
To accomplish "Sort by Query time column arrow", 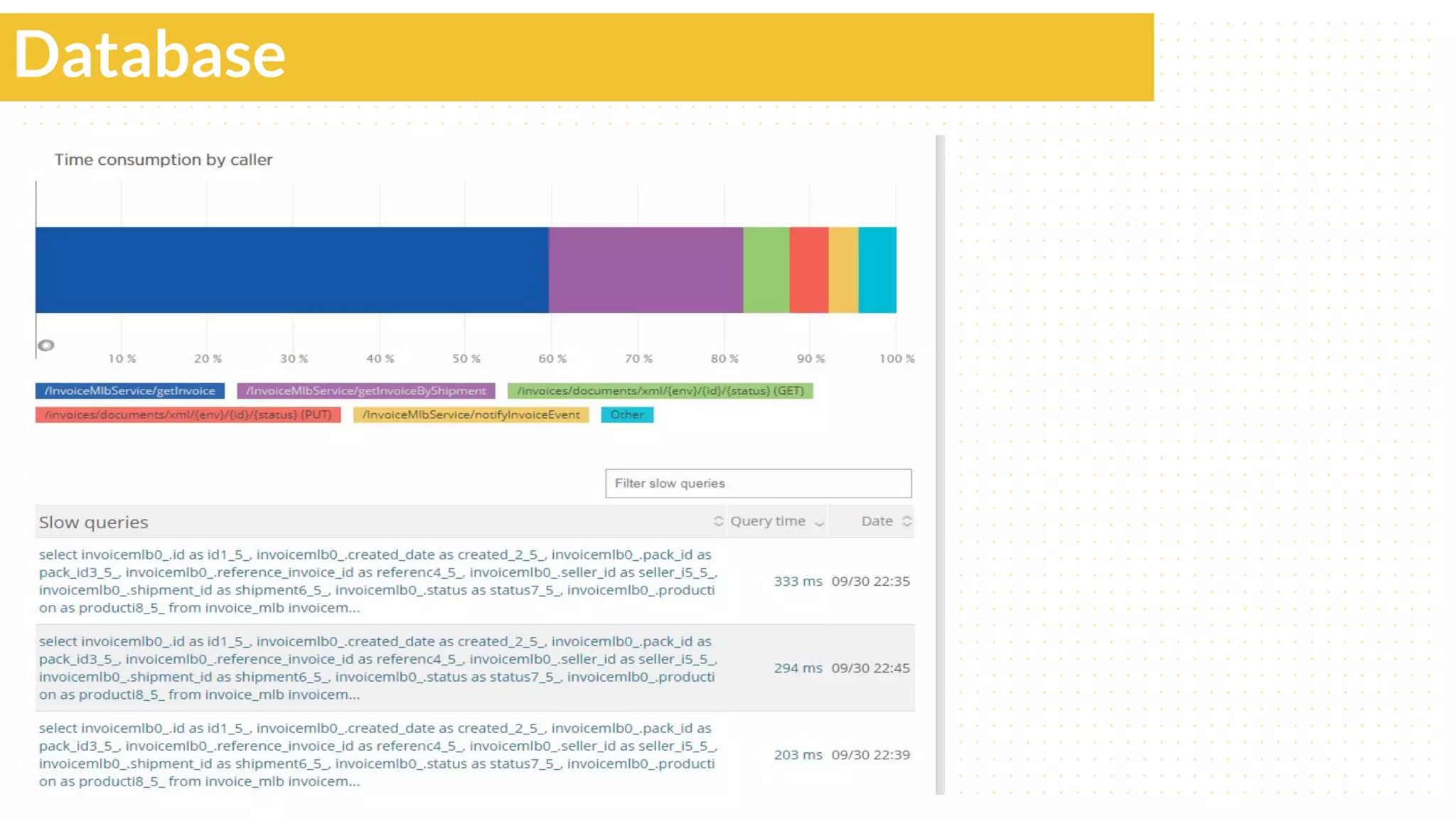I will pyautogui.click(x=820, y=523).
